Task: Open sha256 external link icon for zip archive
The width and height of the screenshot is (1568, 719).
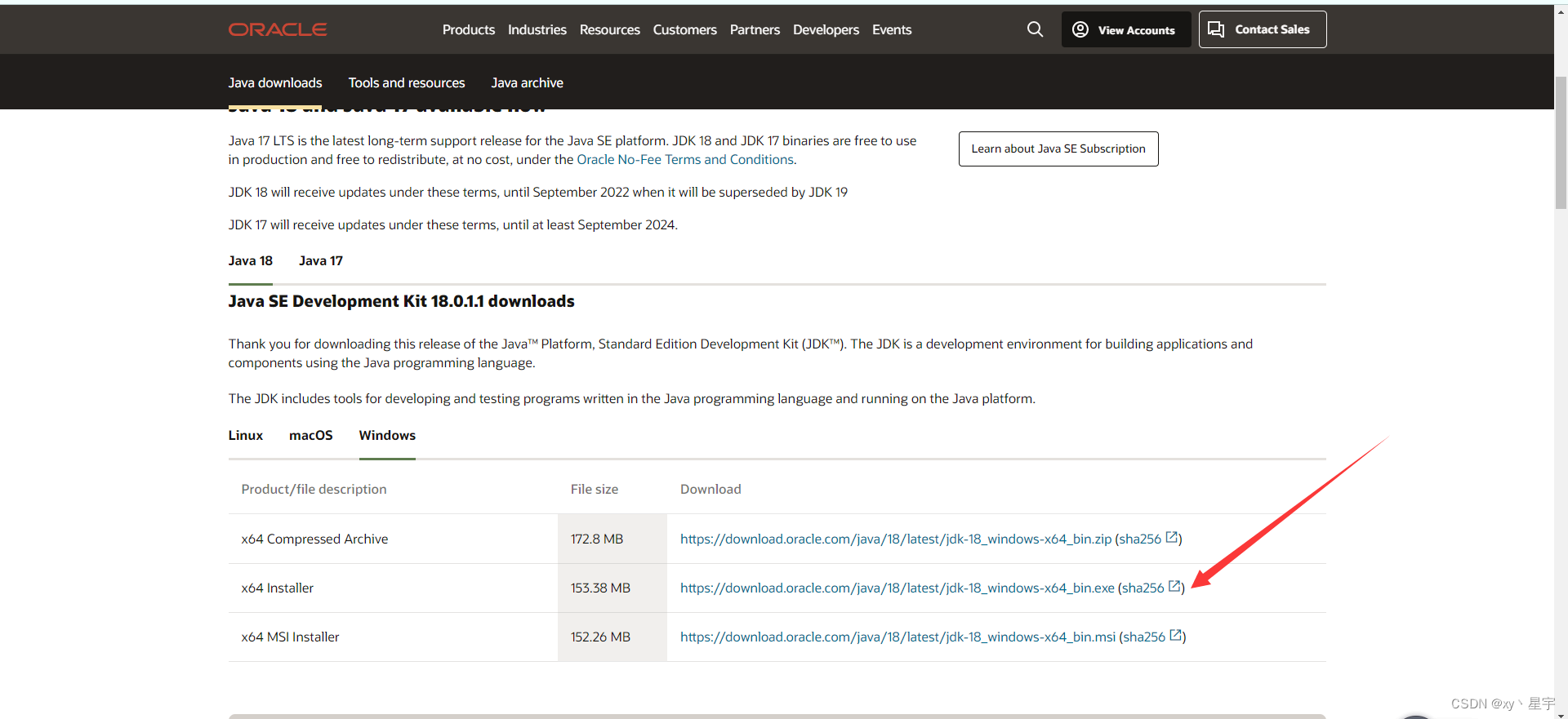Action: tap(1172, 538)
